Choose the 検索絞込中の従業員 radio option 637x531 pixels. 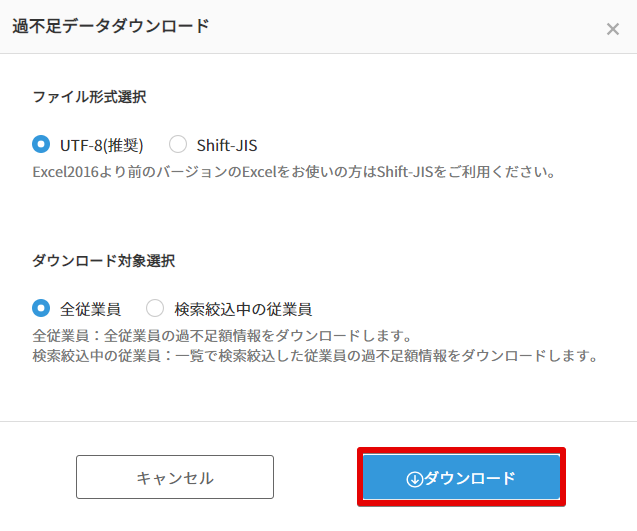pos(155,308)
